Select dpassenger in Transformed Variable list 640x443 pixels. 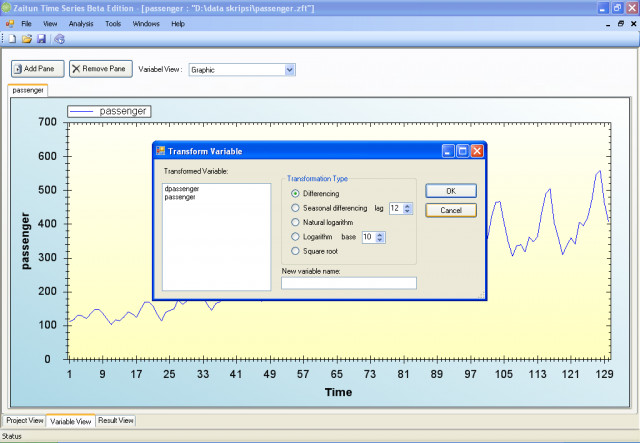(x=182, y=189)
